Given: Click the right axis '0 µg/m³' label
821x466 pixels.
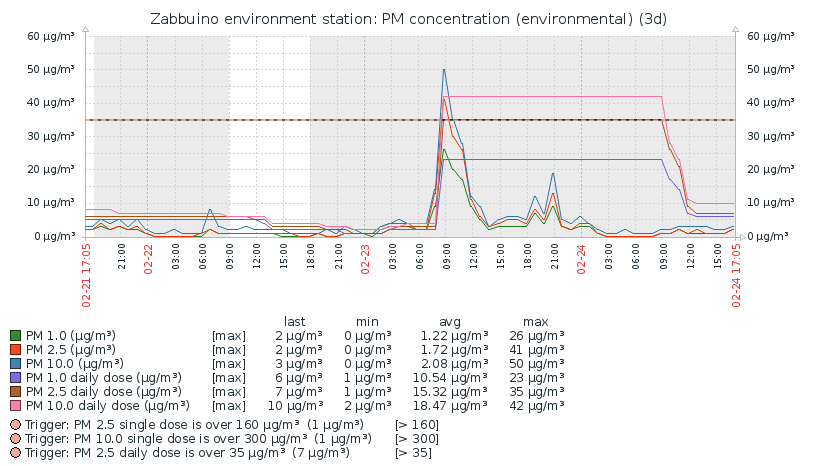Looking at the screenshot, I should [767, 236].
